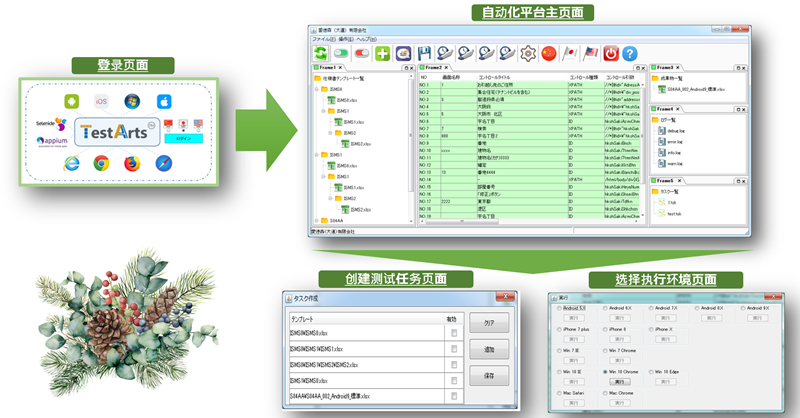This screenshot has height=418, width=800.
Task: Select the Chinese flag language icon
Action: [550, 52]
